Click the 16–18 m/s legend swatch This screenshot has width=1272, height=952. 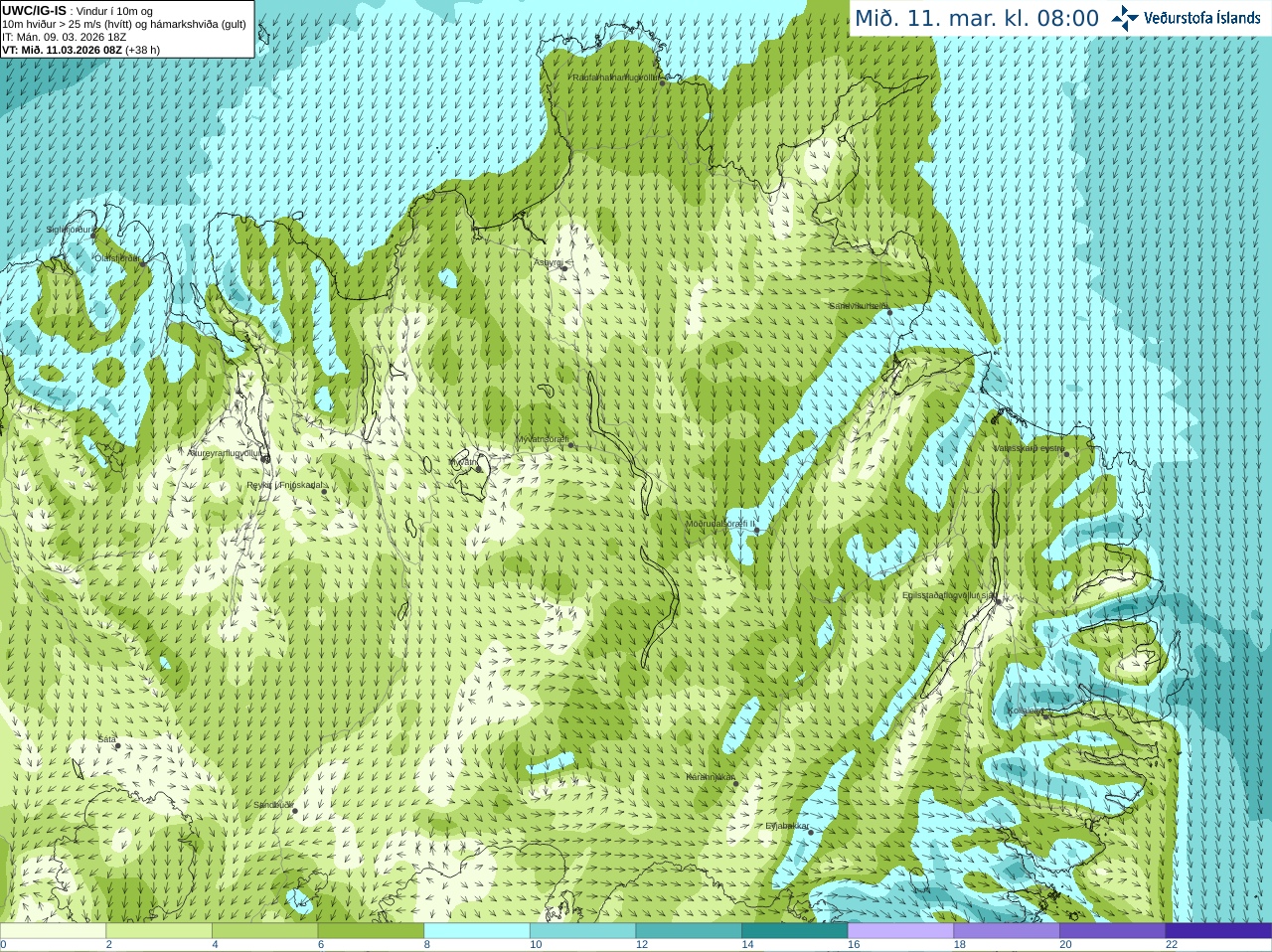901,931
